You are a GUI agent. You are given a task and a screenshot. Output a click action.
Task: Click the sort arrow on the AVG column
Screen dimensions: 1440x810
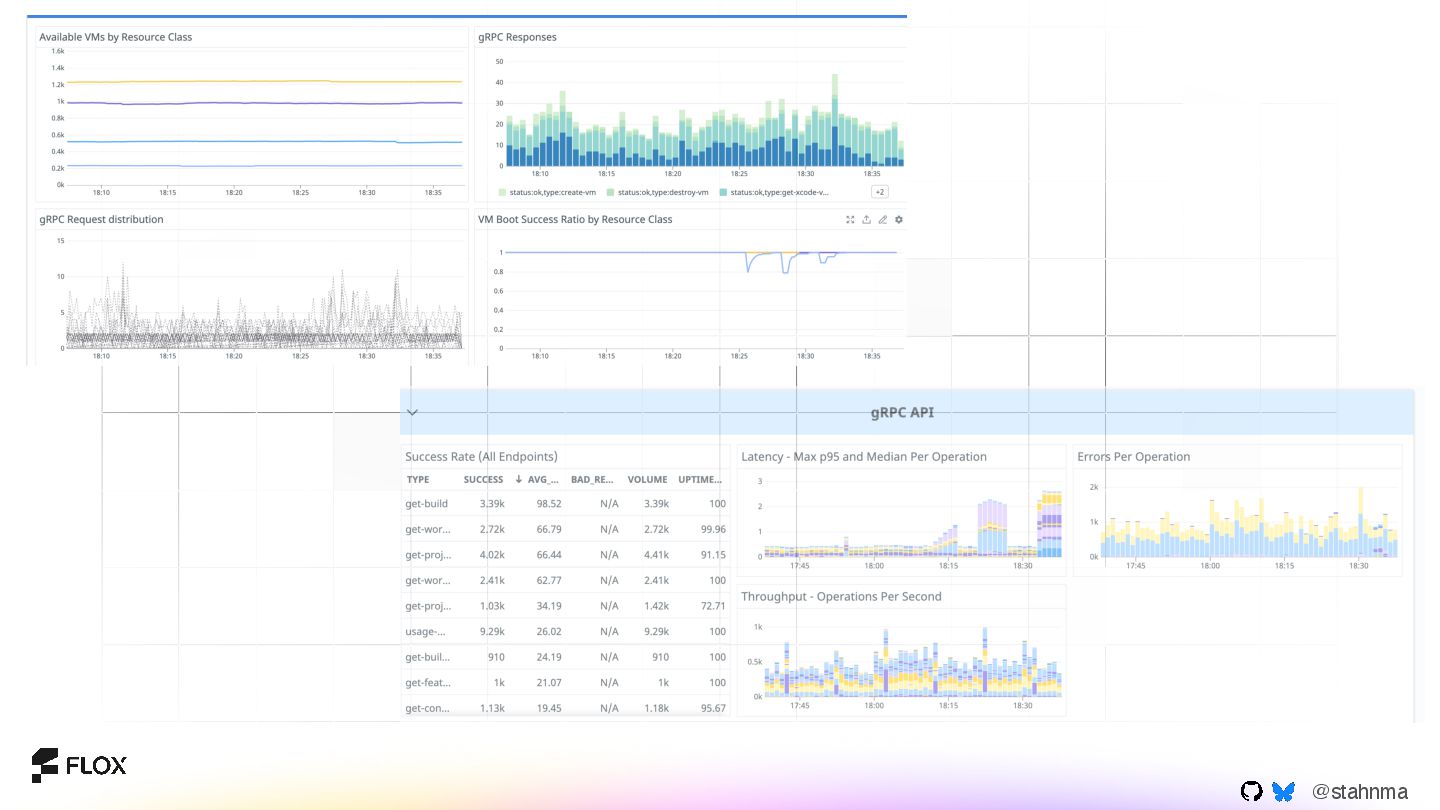pyautogui.click(x=519, y=480)
